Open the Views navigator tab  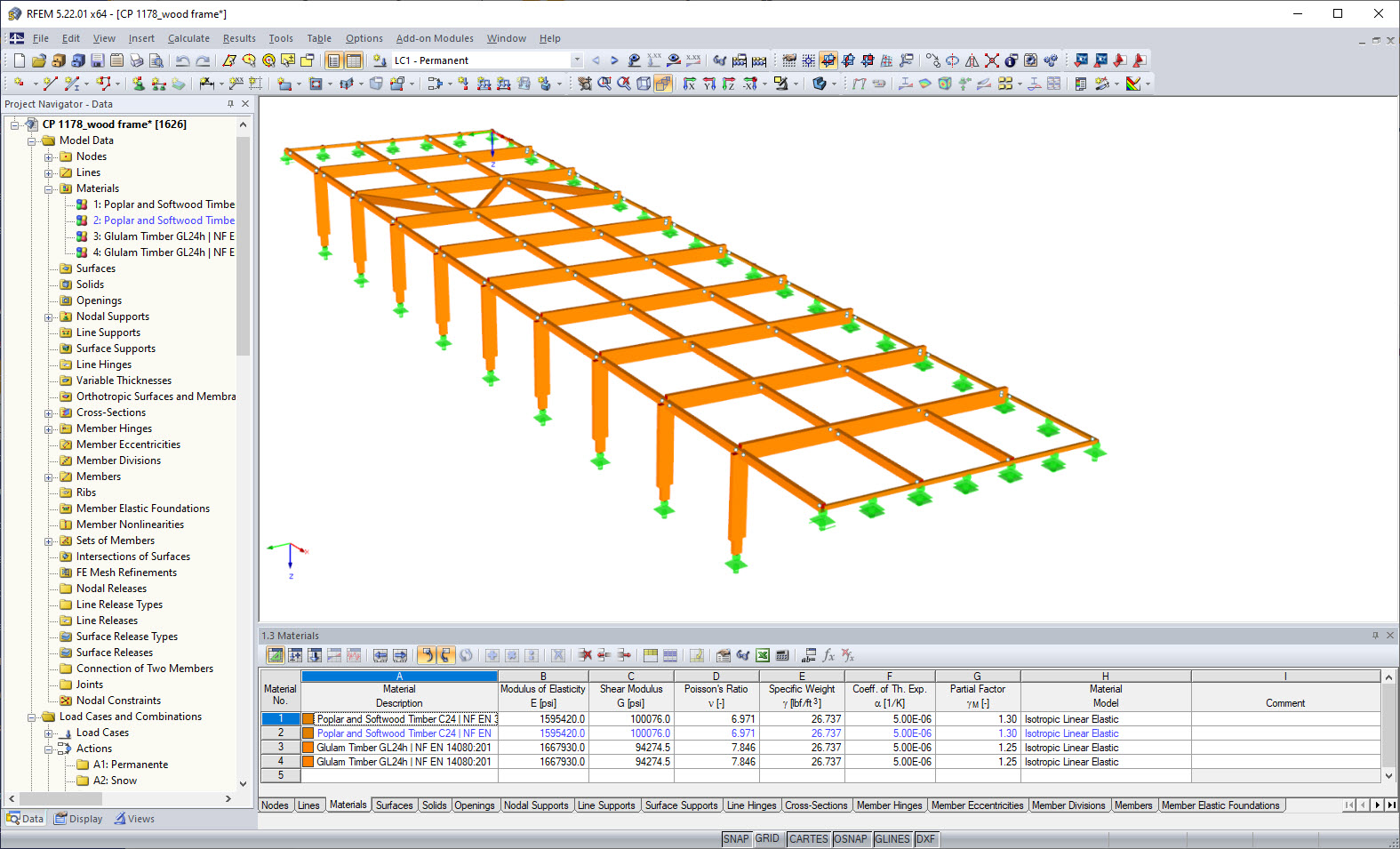point(134,819)
